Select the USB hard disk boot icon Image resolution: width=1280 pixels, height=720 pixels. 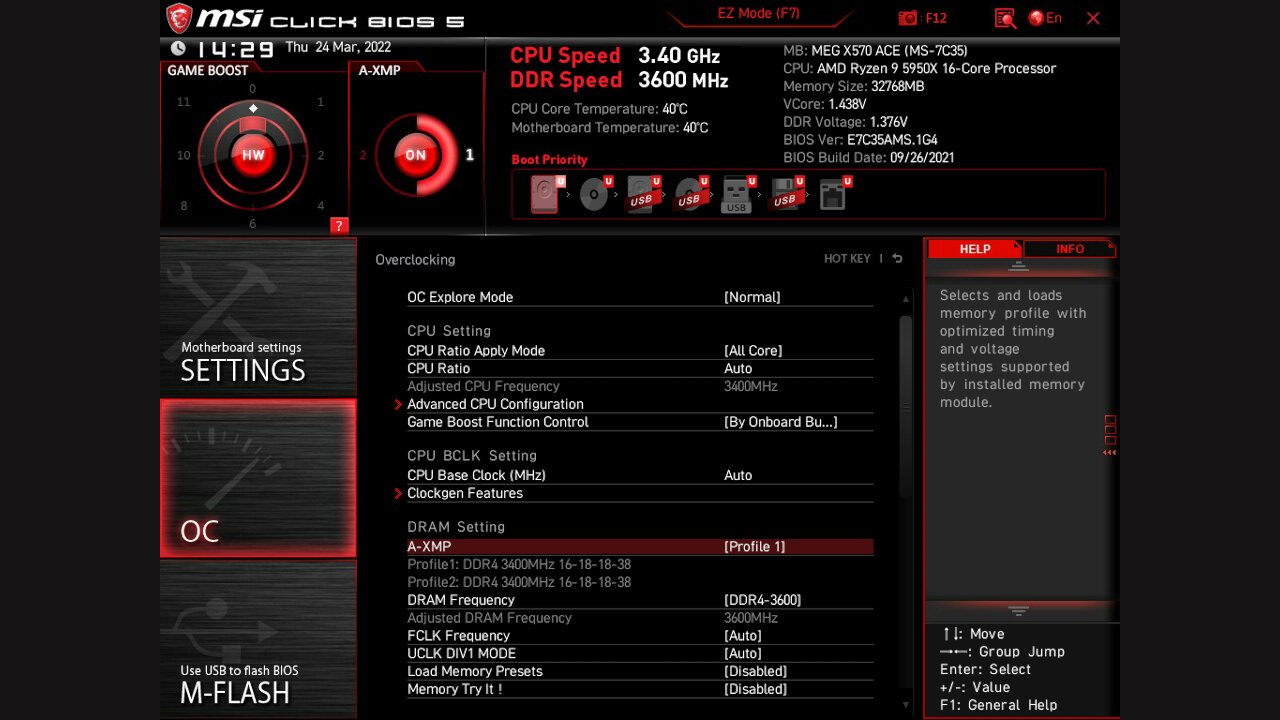[643, 193]
